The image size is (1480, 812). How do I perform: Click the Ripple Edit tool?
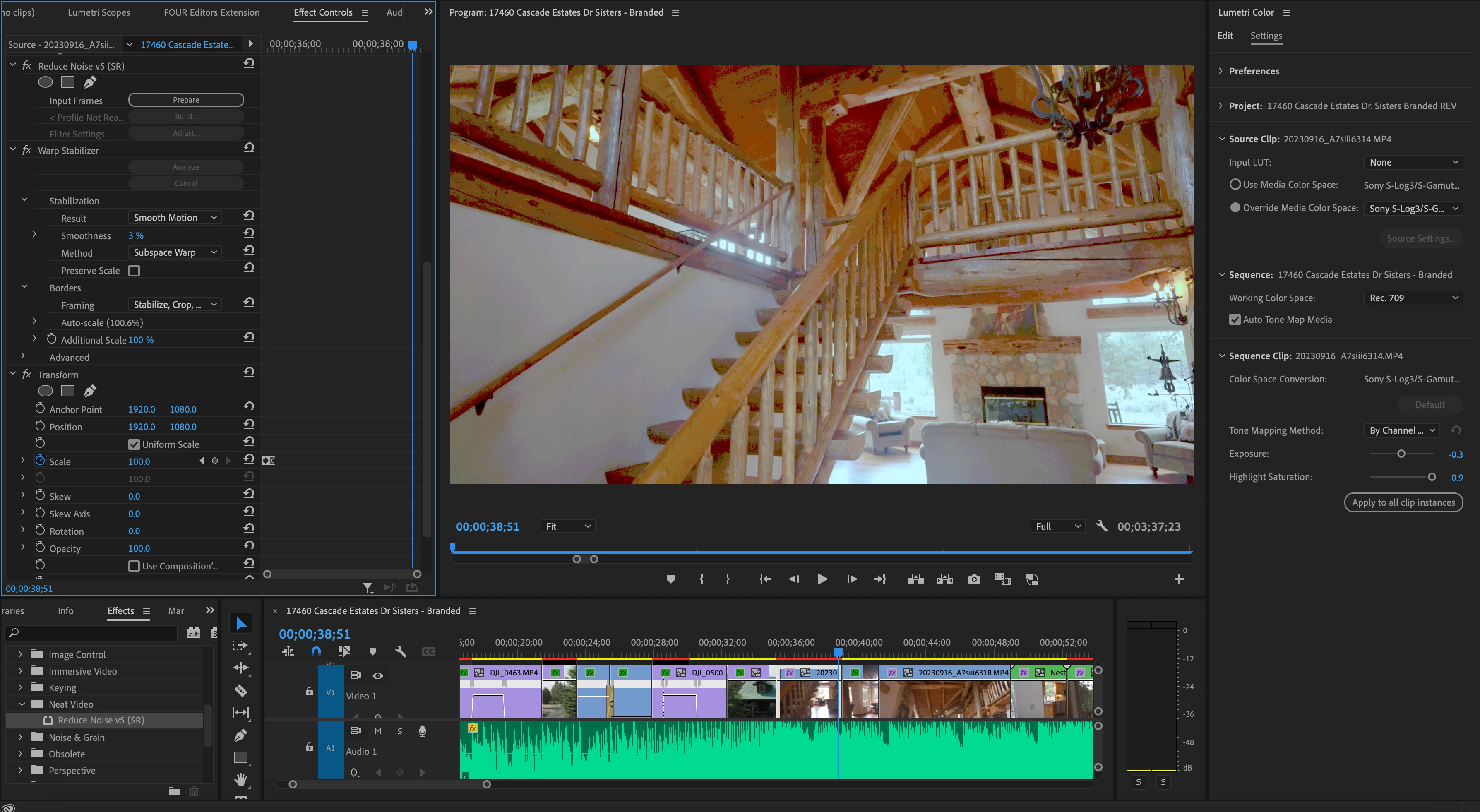[241, 668]
